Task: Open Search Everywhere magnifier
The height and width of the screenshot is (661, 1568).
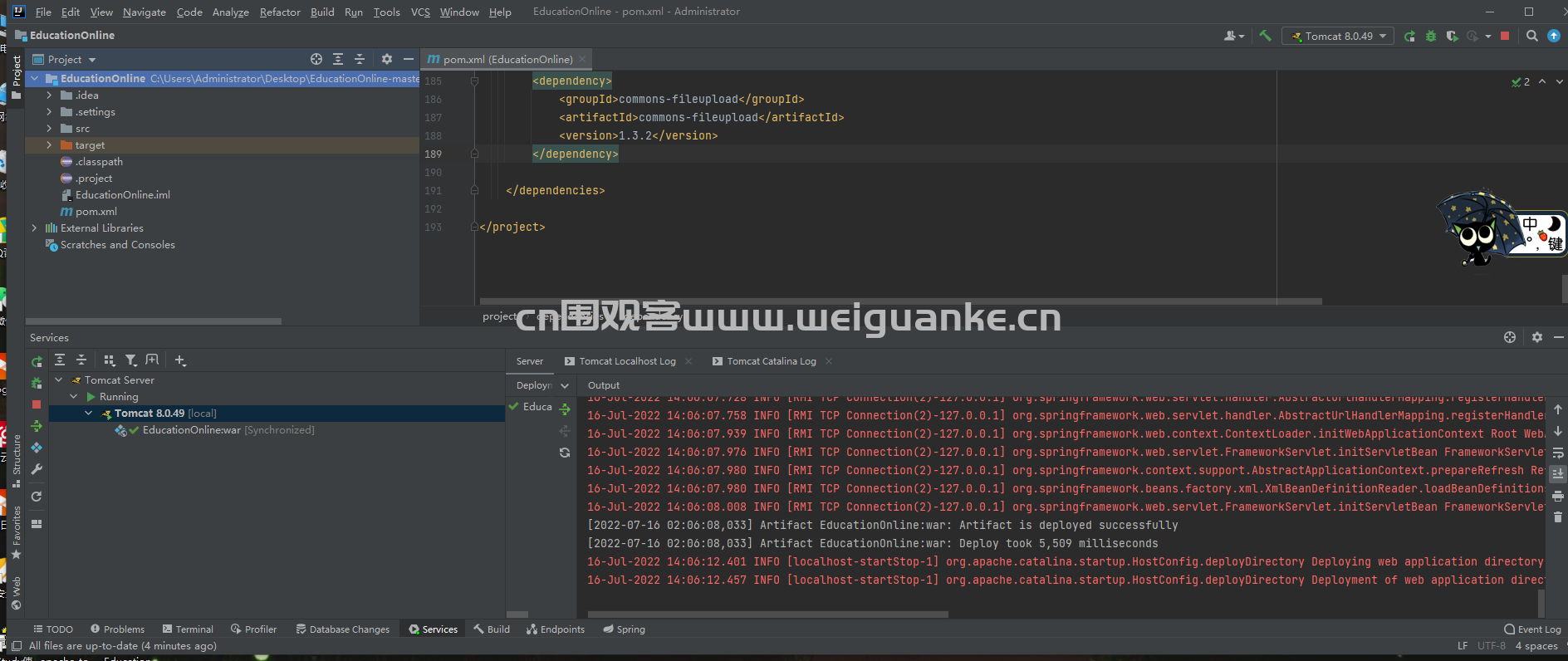Action: click(x=1532, y=36)
